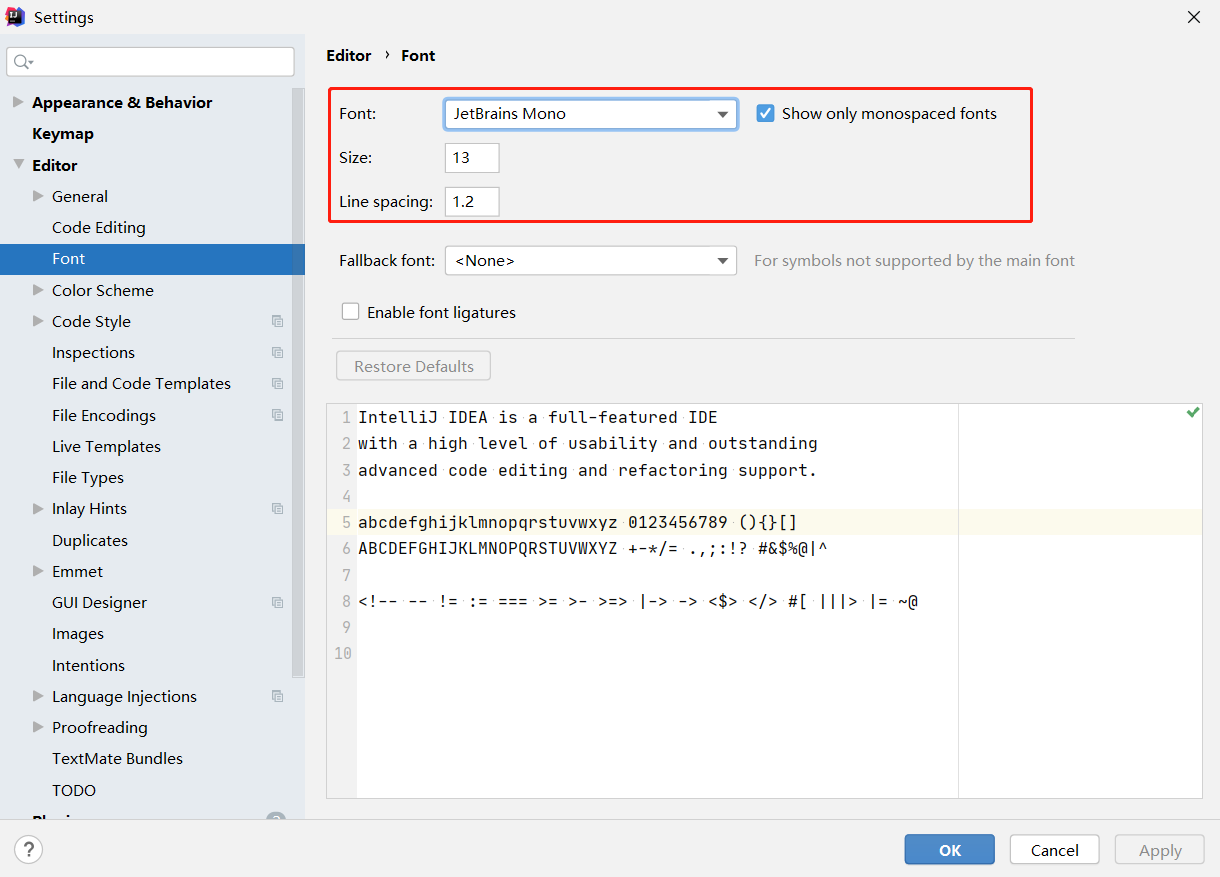Close the Settings dialog window

click(x=1193, y=17)
